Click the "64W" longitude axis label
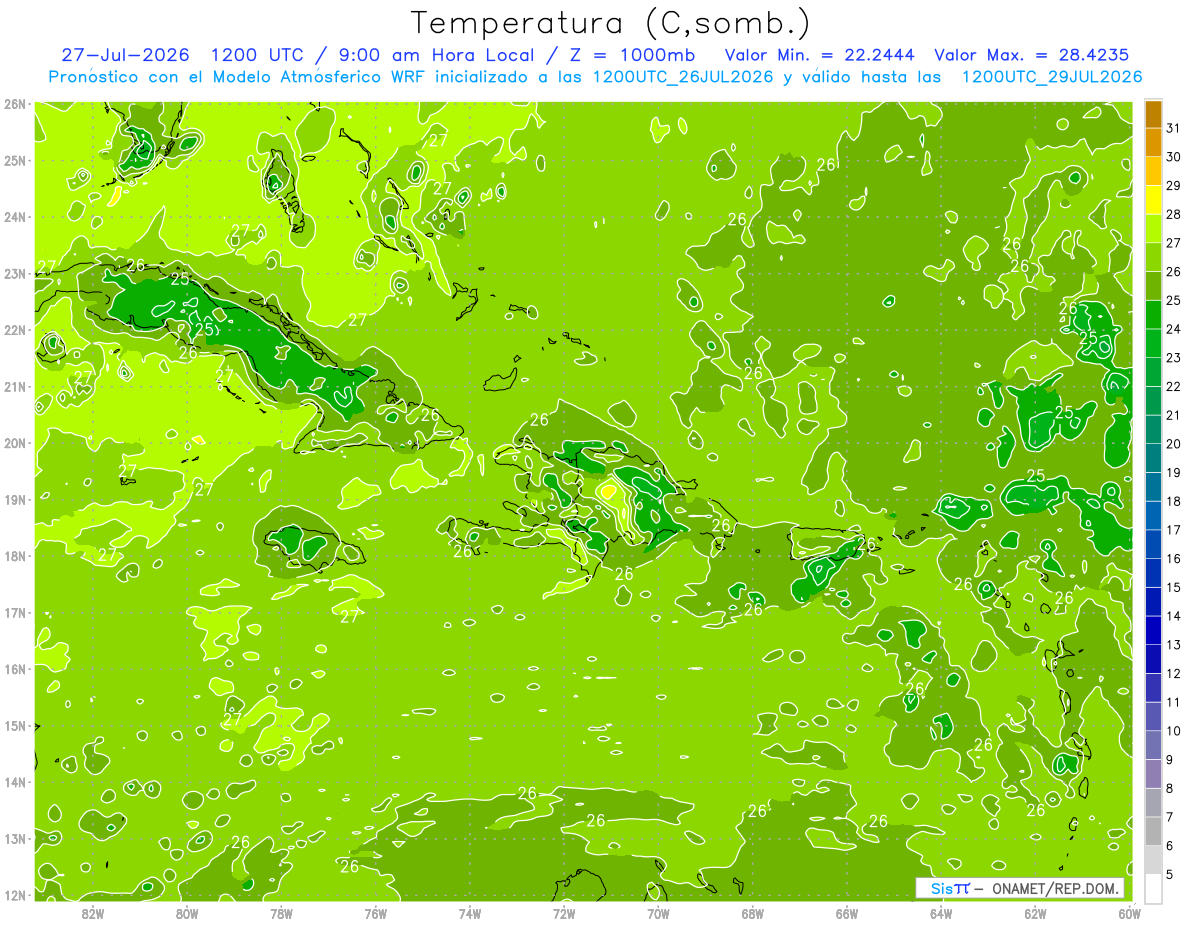Image resolution: width=1200 pixels, height=927 pixels. coord(941,912)
